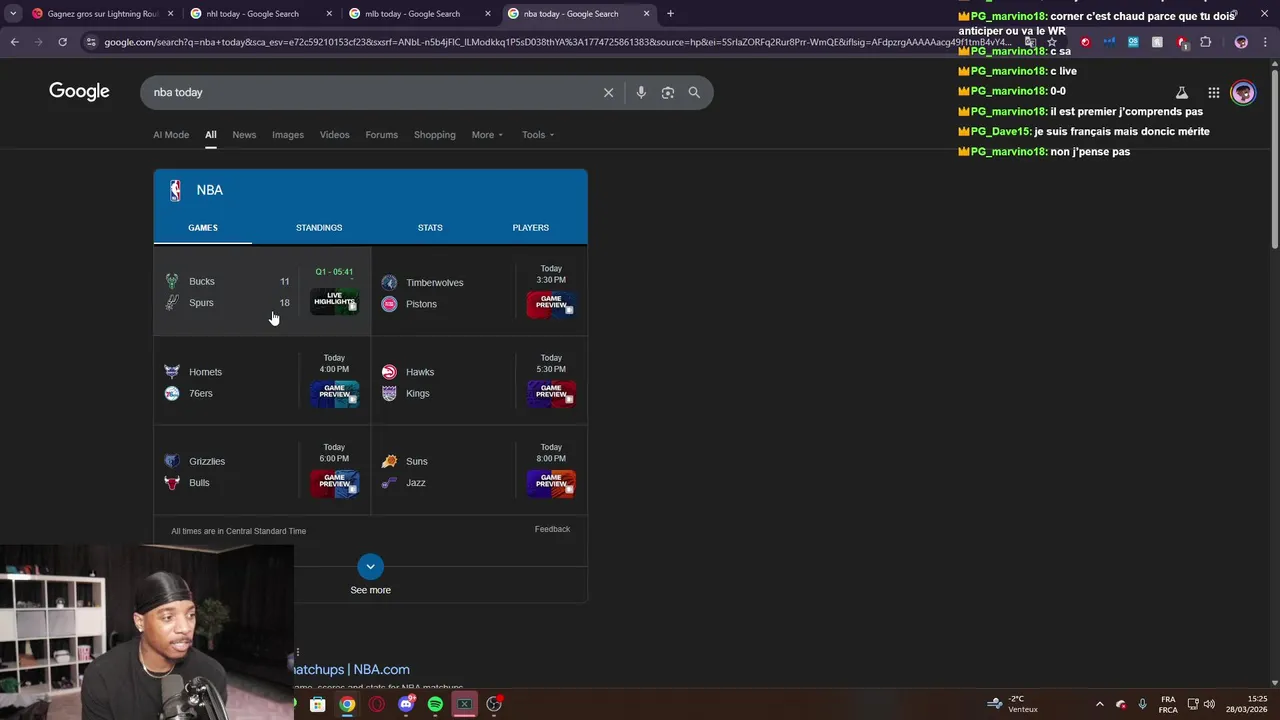Image resolution: width=1280 pixels, height=720 pixels.
Task: Open a new browser tab
Action: (x=670, y=14)
